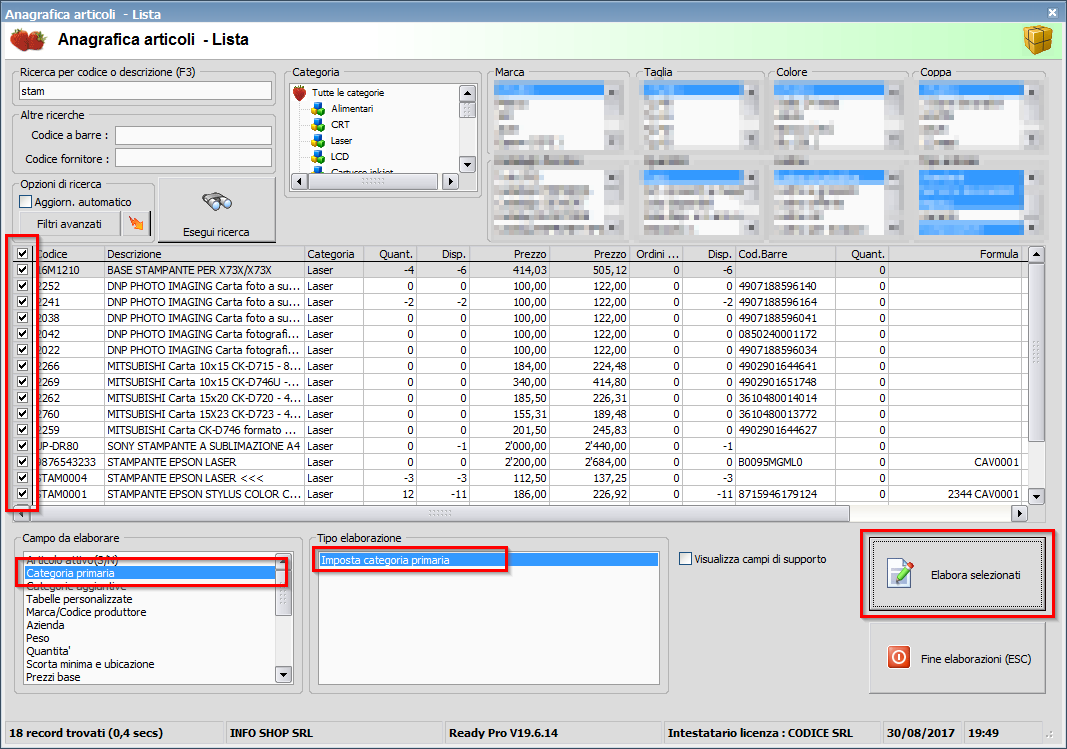
Task: Click scroll down arrow of article table
Action: (1036, 496)
